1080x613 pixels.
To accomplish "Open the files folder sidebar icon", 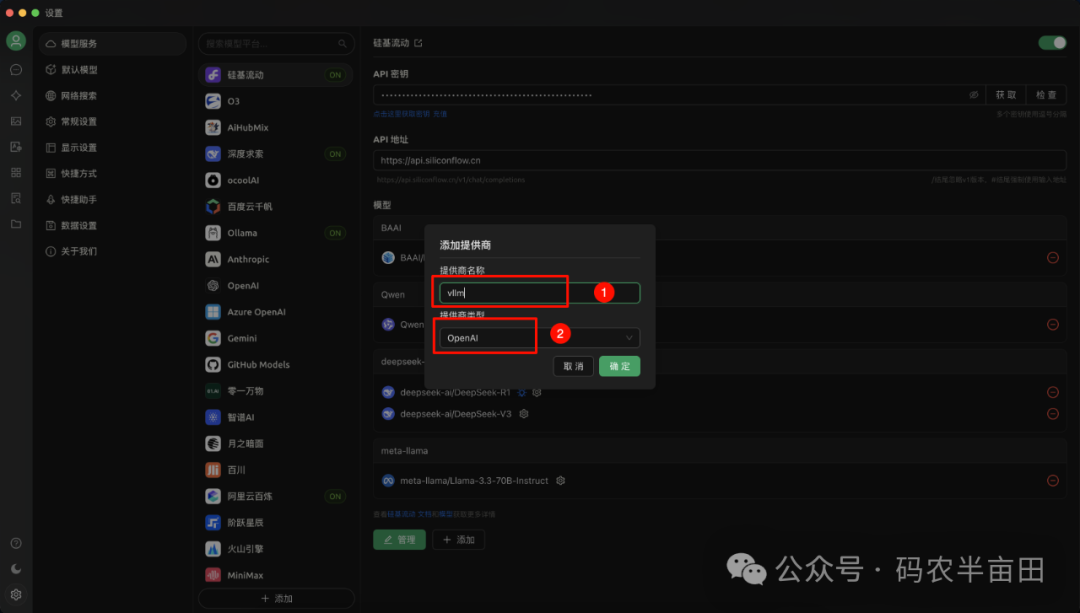I will point(16,224).
